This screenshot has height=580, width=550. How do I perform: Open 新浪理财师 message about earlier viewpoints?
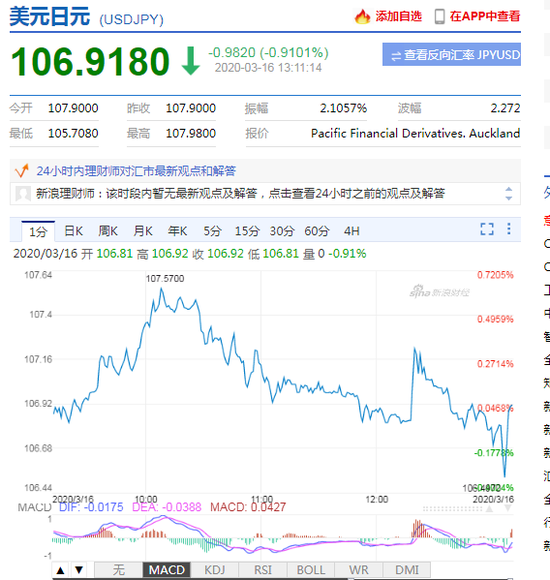coord(240,193)
